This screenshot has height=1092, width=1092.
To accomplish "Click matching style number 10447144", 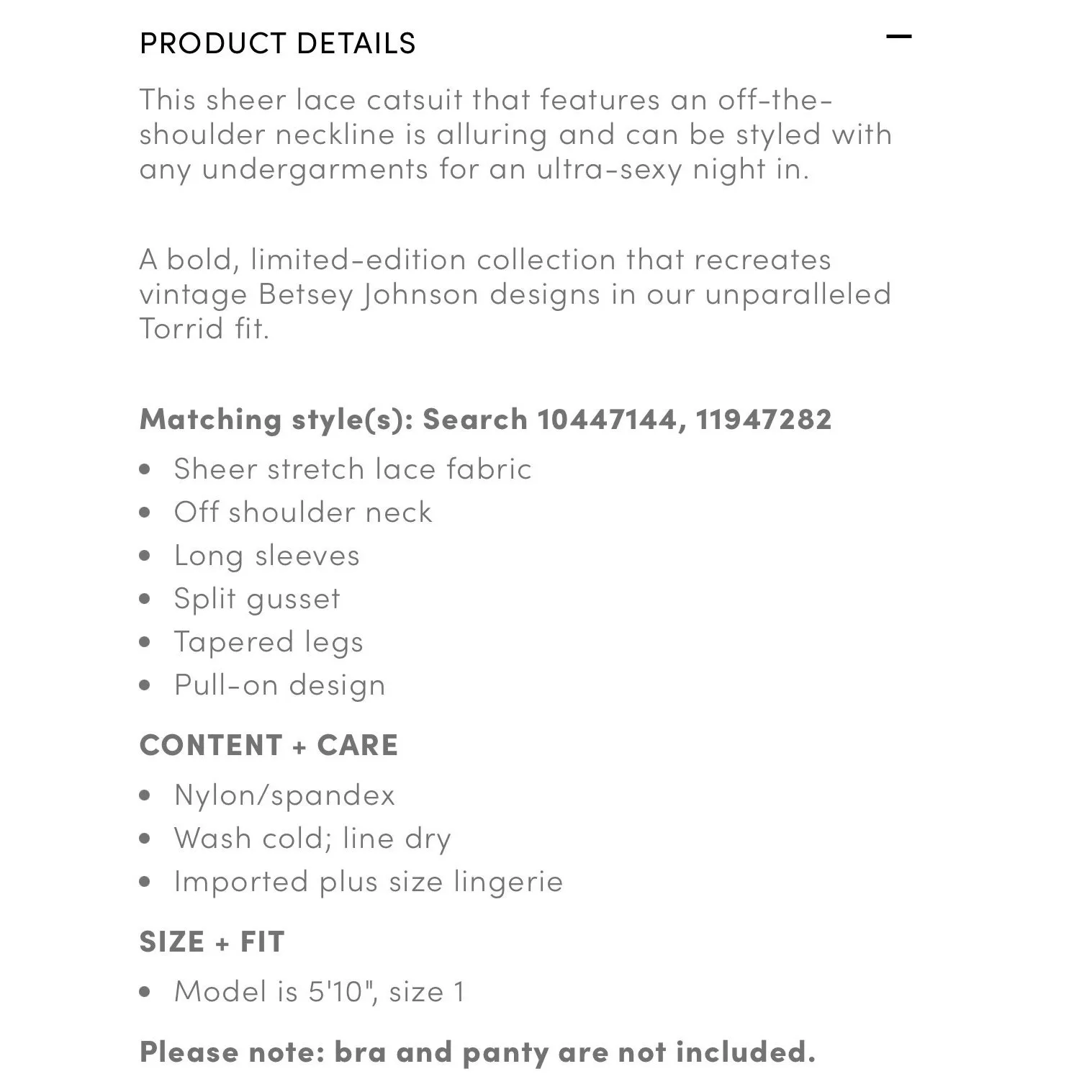I will tap(606, 419).
